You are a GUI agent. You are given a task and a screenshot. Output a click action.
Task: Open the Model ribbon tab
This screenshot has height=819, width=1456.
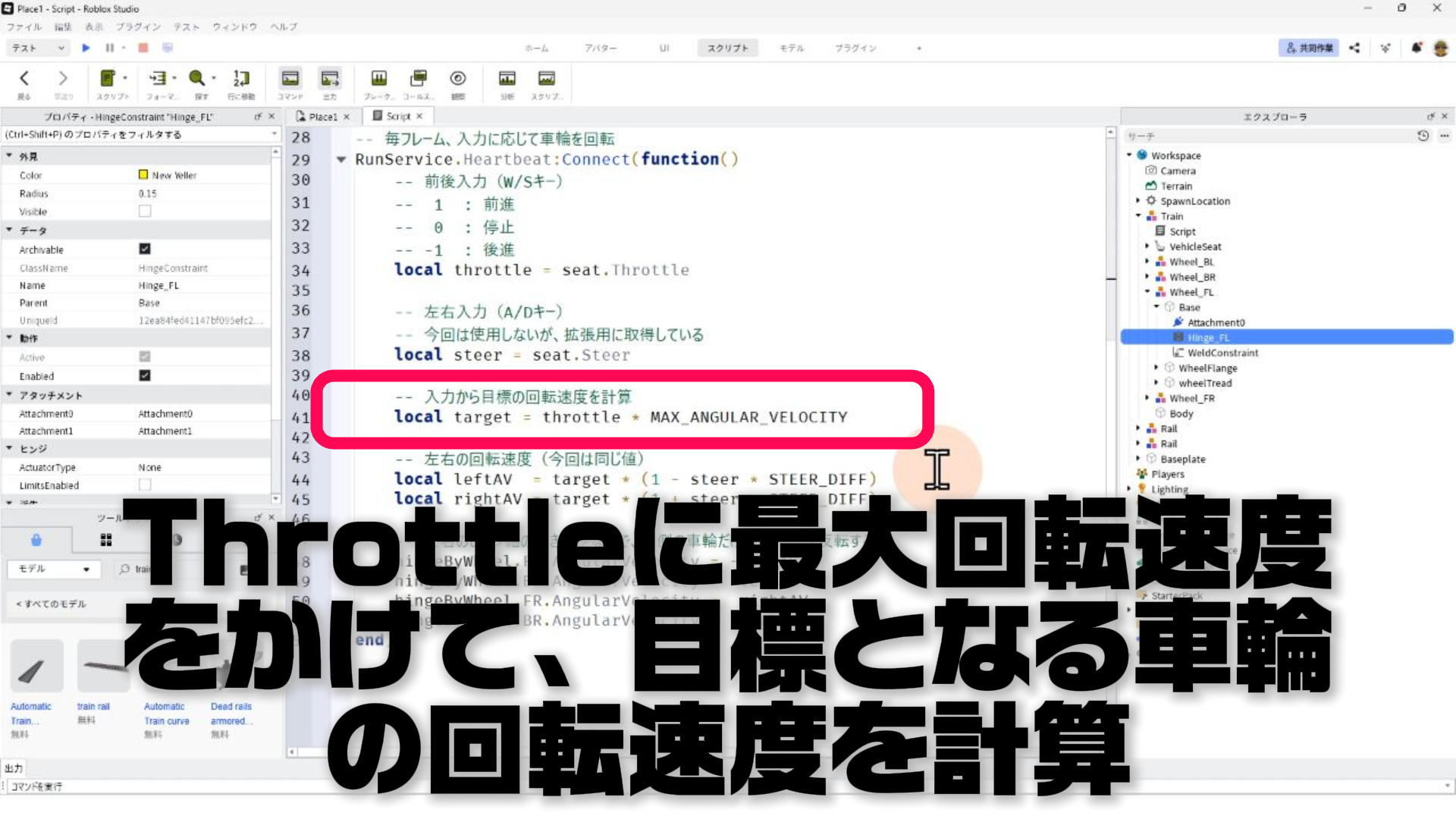tap(791, 48)
